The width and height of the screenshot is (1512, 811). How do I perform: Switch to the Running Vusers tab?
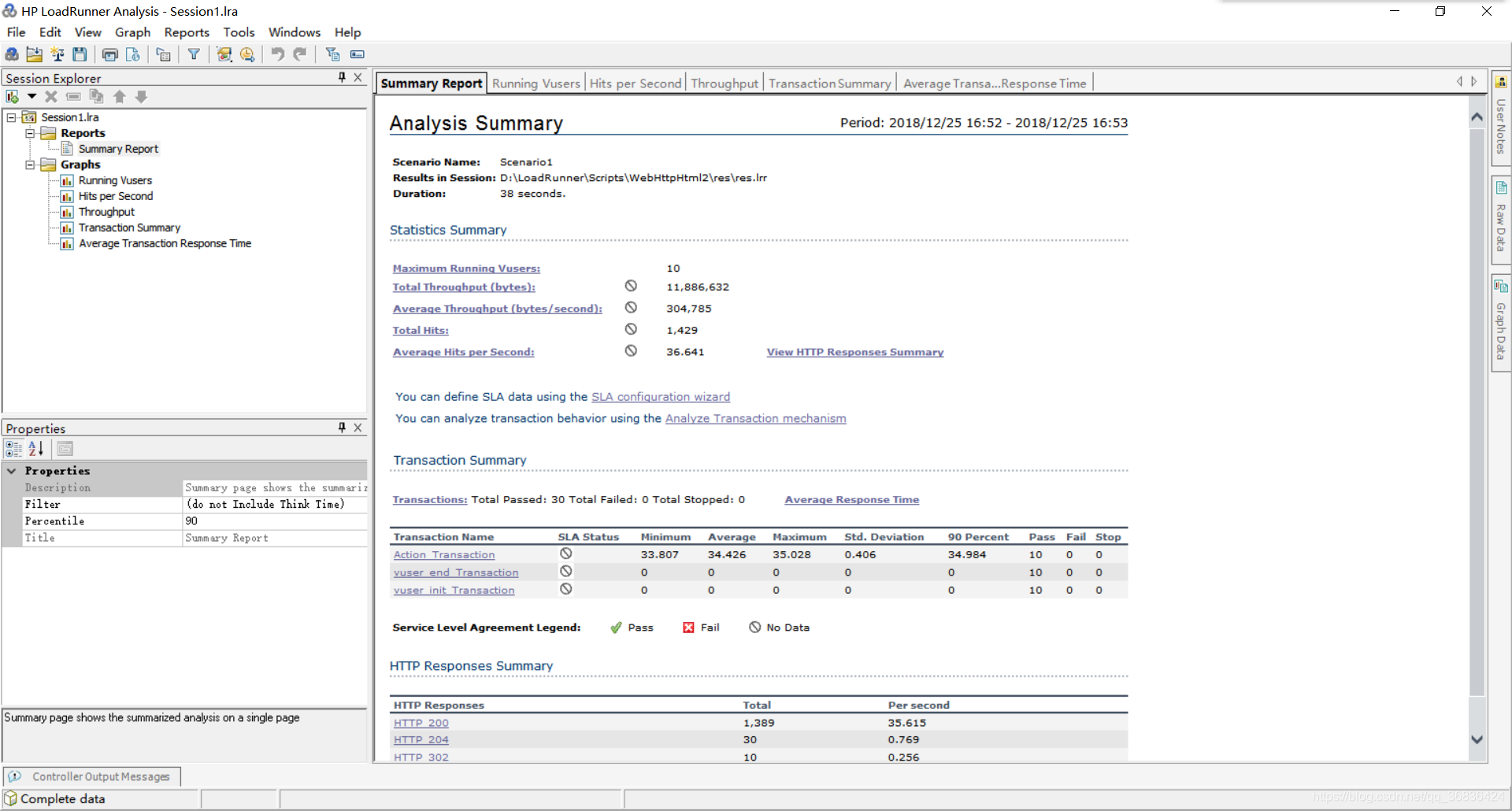click(x=536, y=83)
